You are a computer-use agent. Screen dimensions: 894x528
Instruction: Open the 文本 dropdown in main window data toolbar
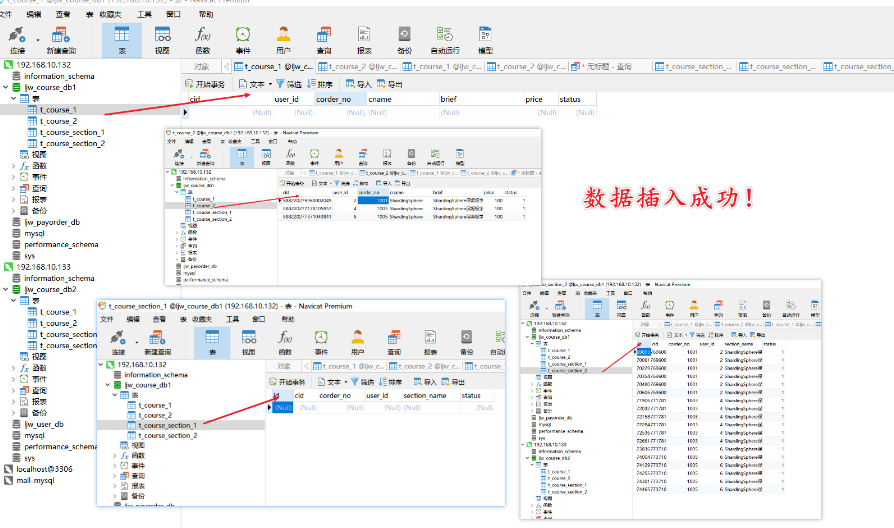pos(255,84)
